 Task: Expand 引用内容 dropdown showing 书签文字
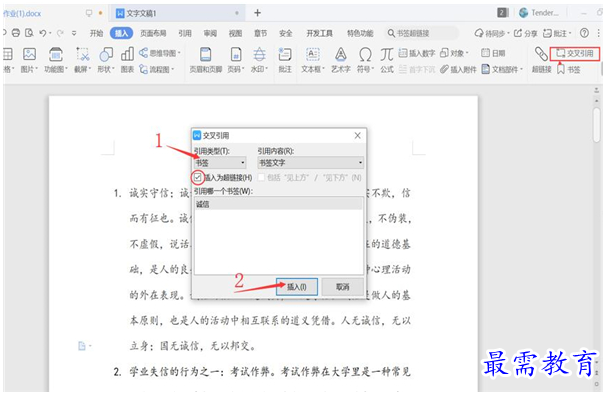(x=310, y=162)
